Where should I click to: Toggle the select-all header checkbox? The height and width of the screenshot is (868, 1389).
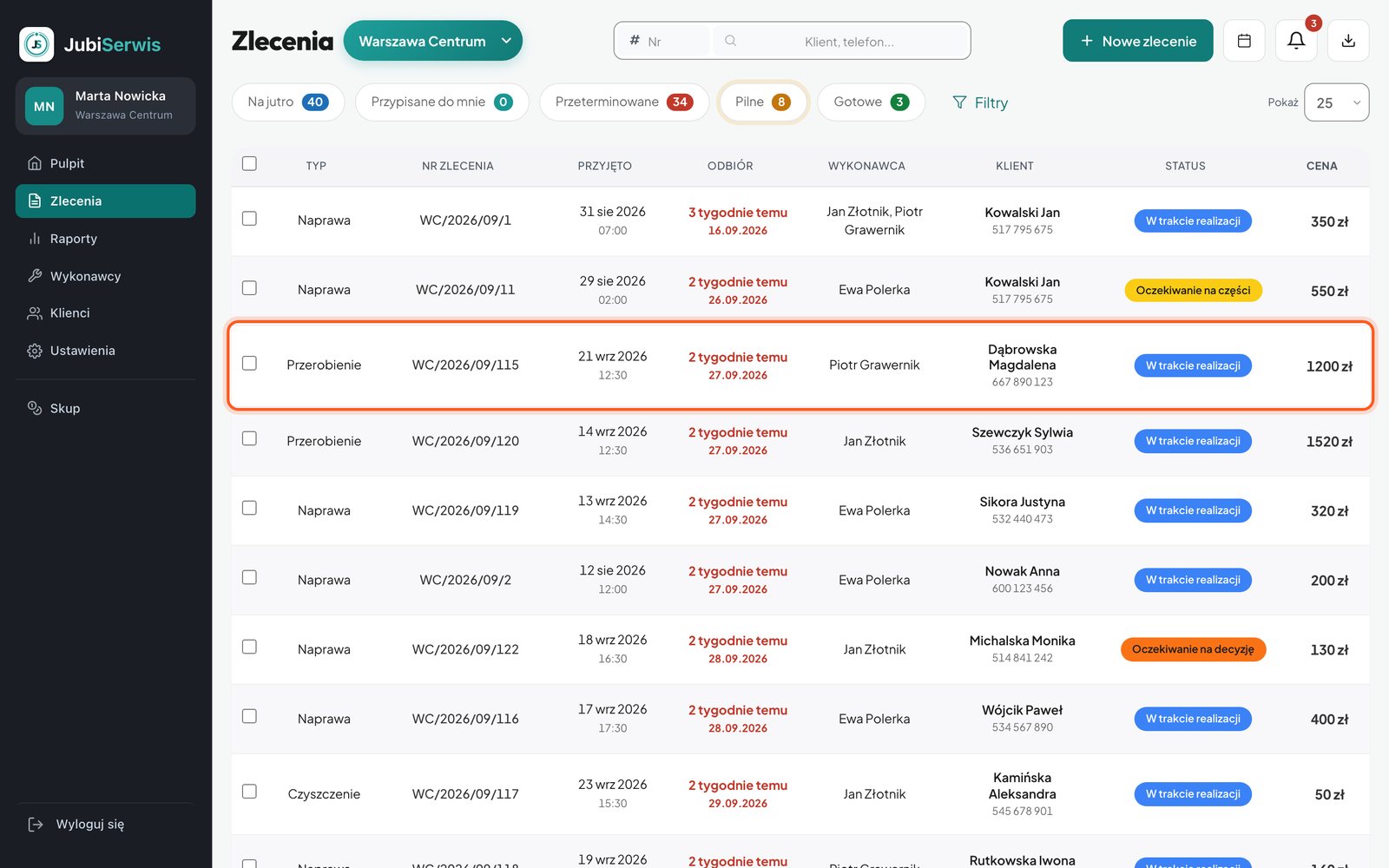point(249,163)
